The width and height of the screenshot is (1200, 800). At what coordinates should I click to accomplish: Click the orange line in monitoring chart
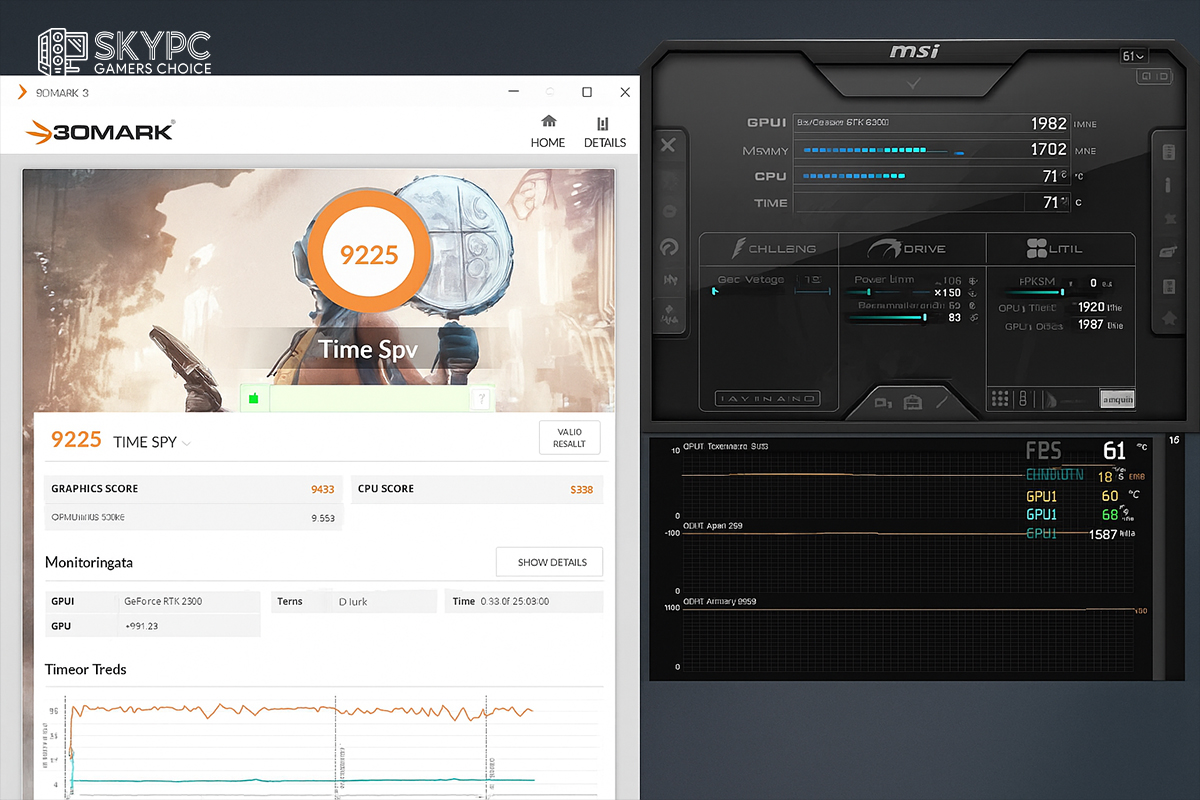(300, 710)
